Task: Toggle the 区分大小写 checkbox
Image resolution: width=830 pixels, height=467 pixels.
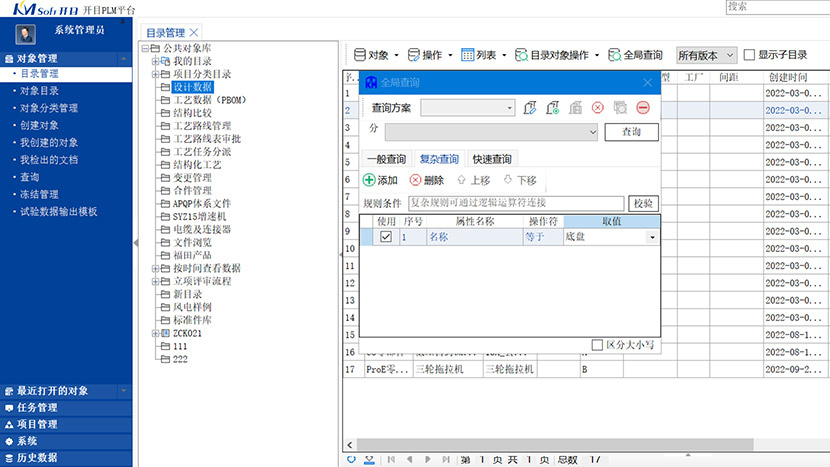Action: tap(598, 344)
